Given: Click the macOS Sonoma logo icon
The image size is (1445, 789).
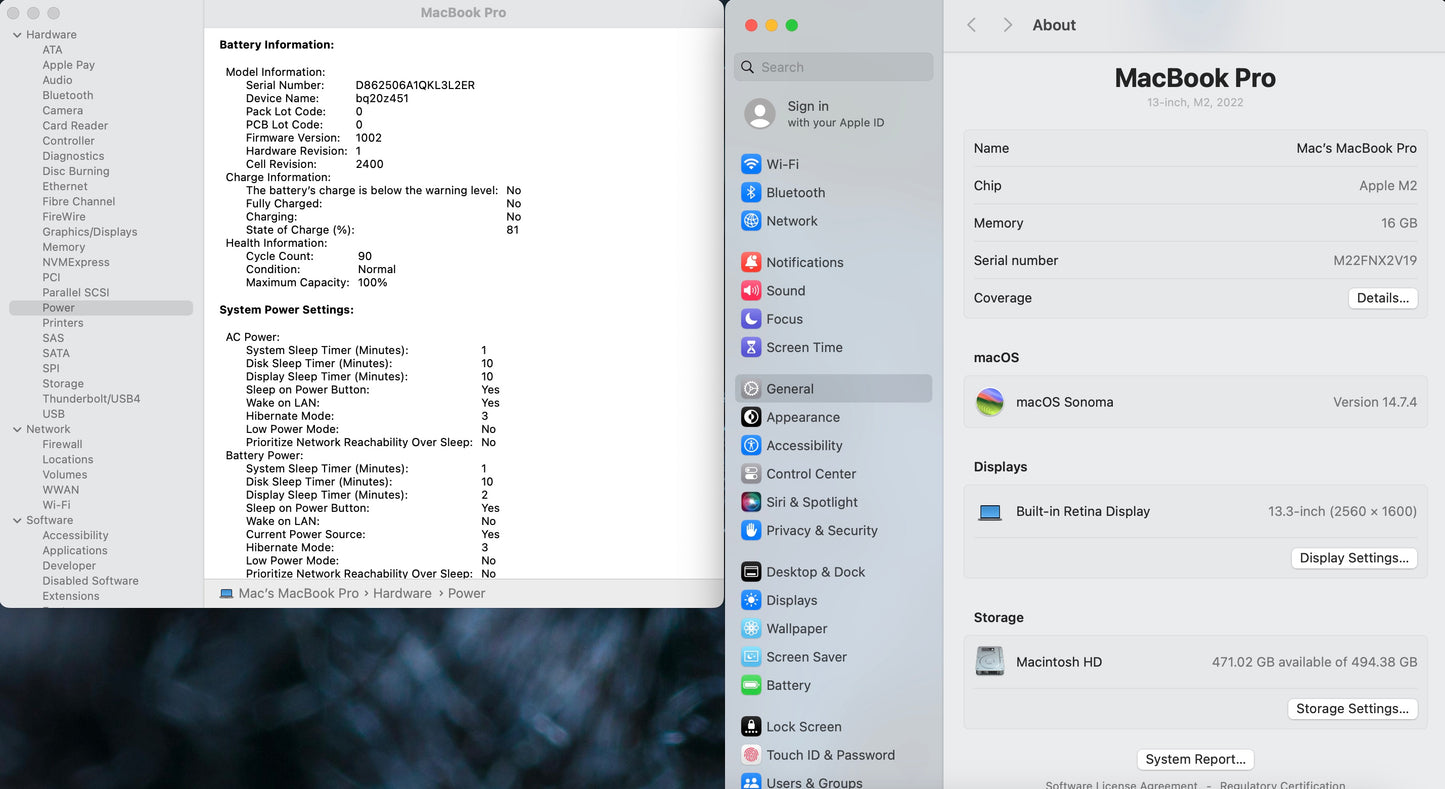Looking at the screenshot, I should pos(990,402).
